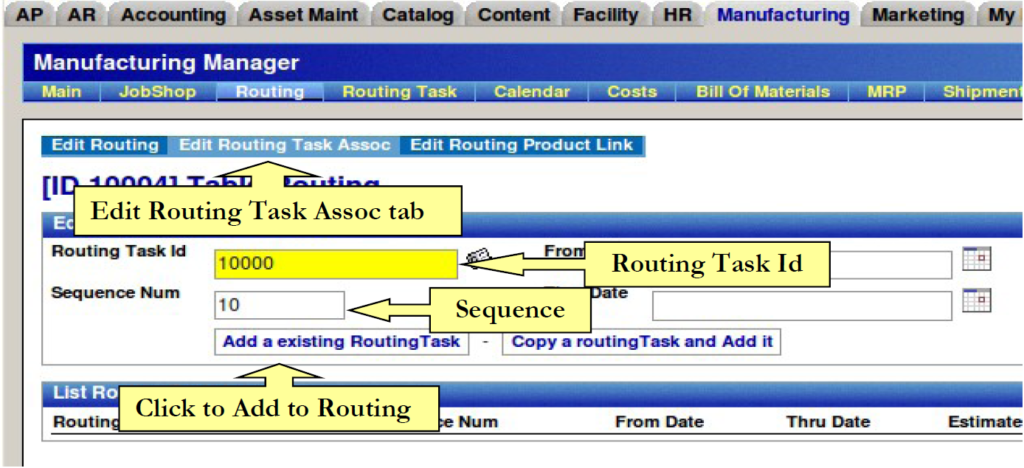Select Edit Routing Task Assoc tab

284,145
